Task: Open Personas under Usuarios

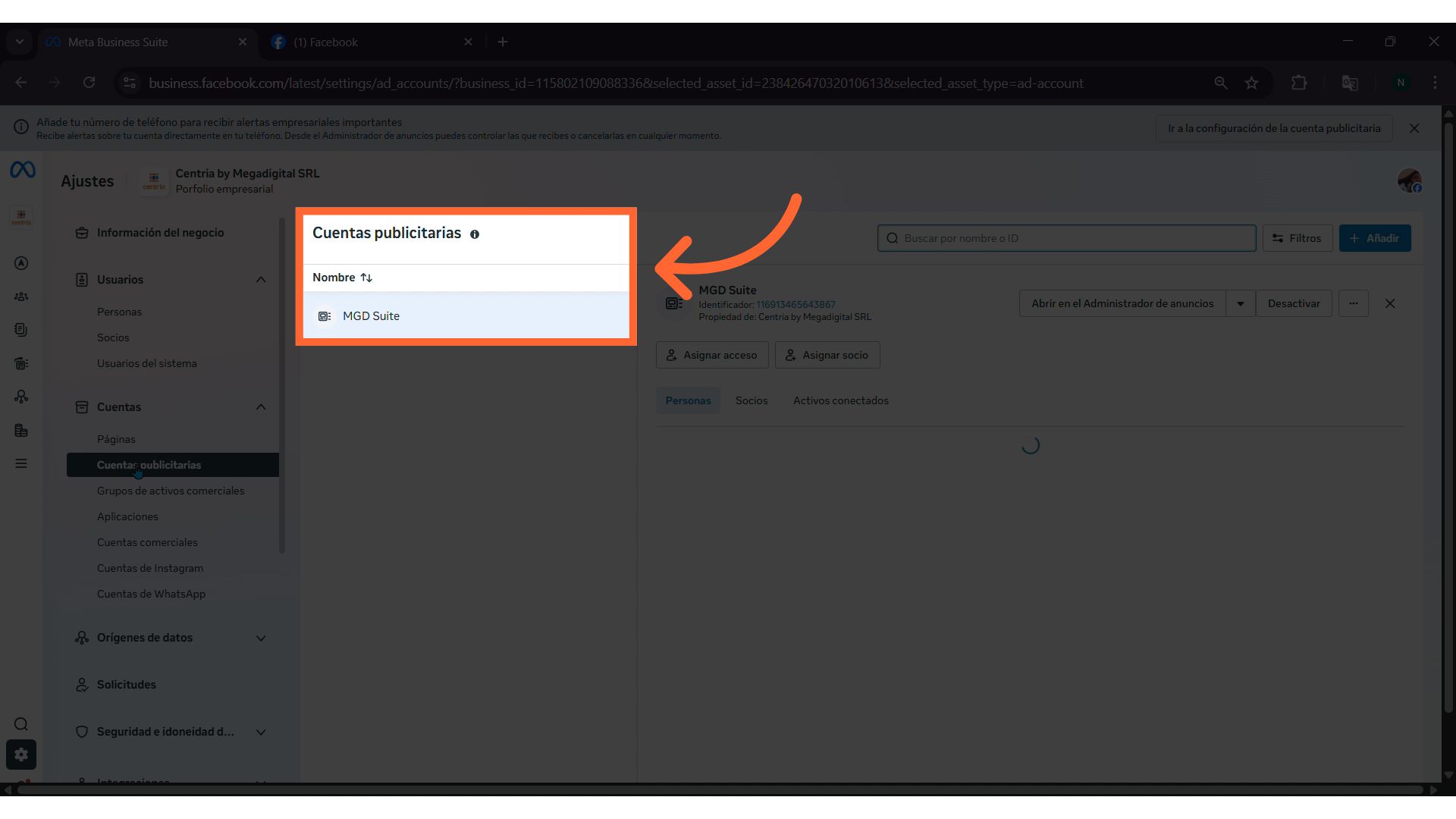Action: click(119, 312)
